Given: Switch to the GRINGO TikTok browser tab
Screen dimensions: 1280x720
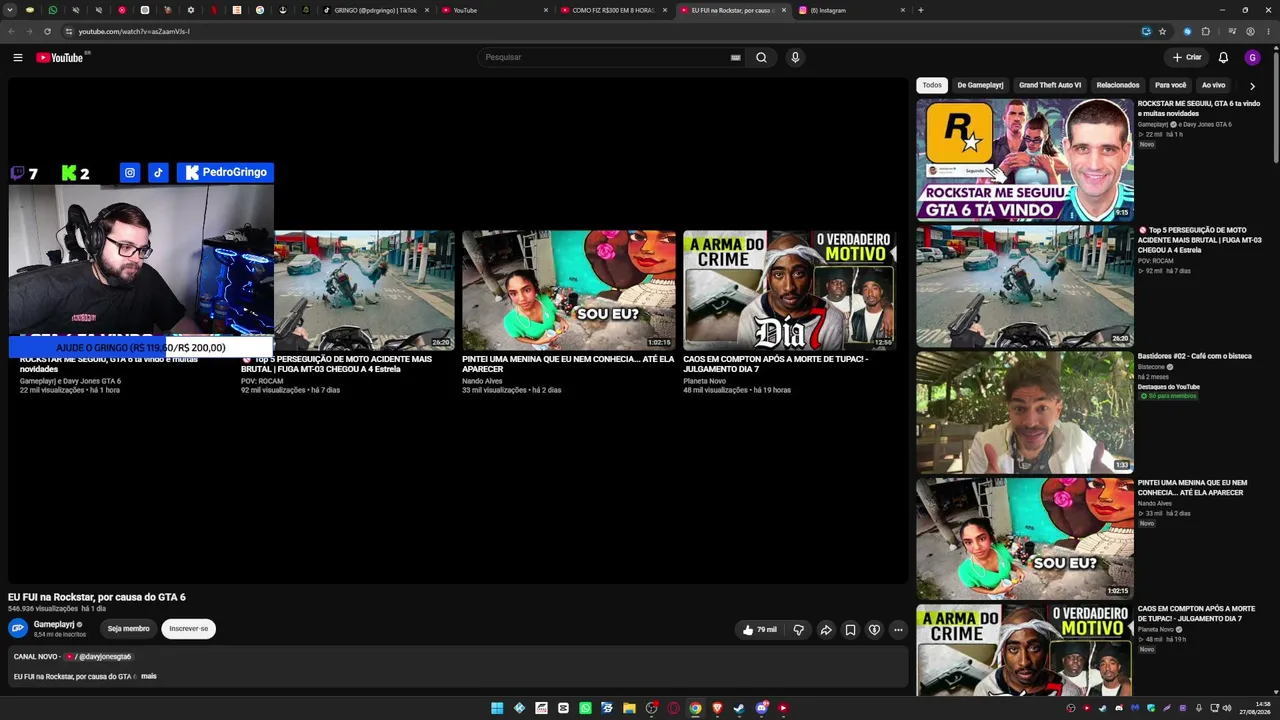Looking at the screenshot, I should point(376,10).
